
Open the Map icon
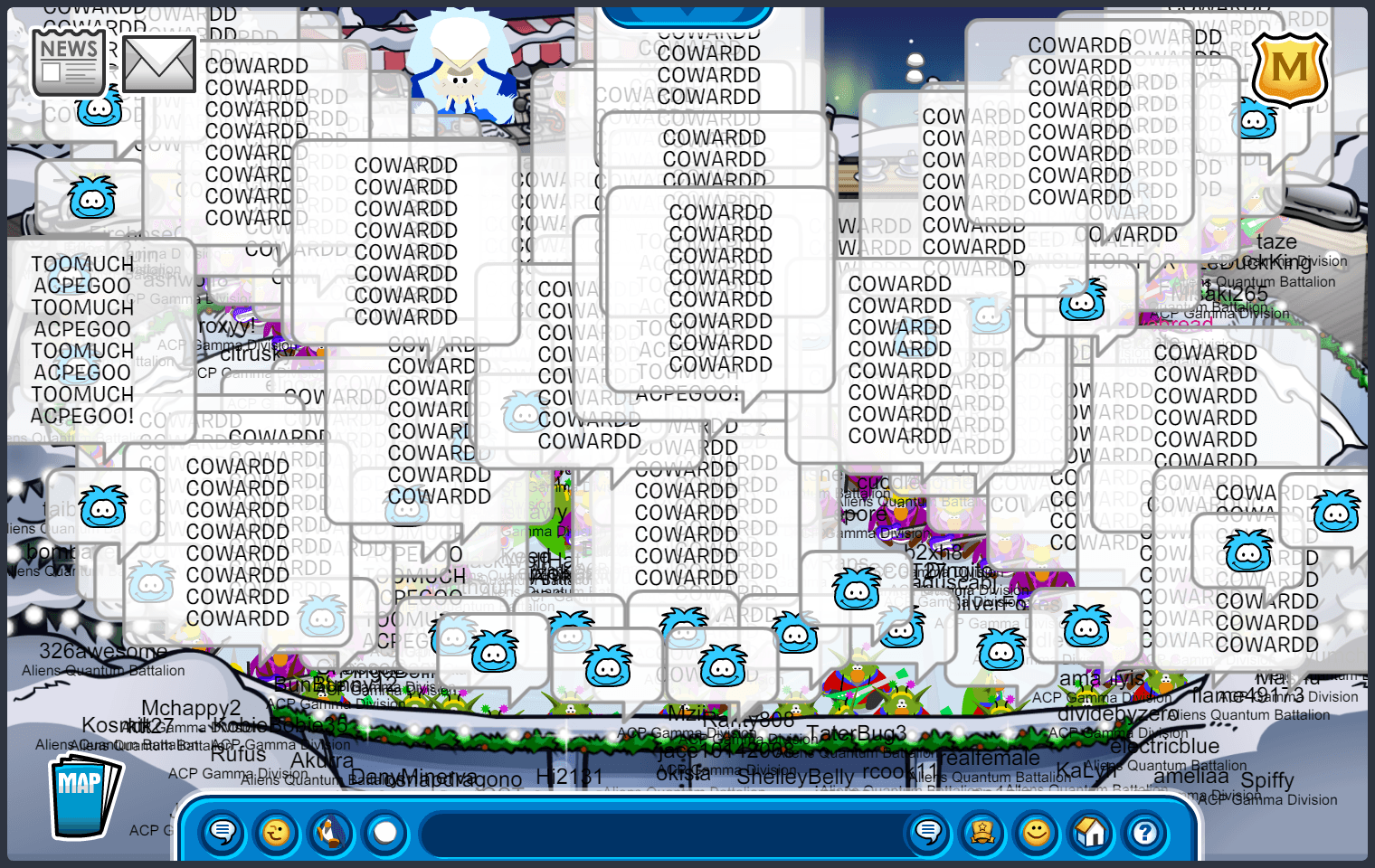point(84,796)
